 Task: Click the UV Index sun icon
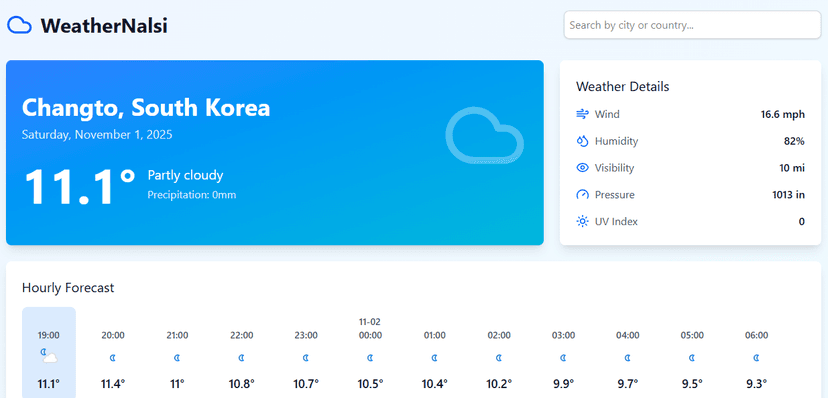[x=582, y=221]
